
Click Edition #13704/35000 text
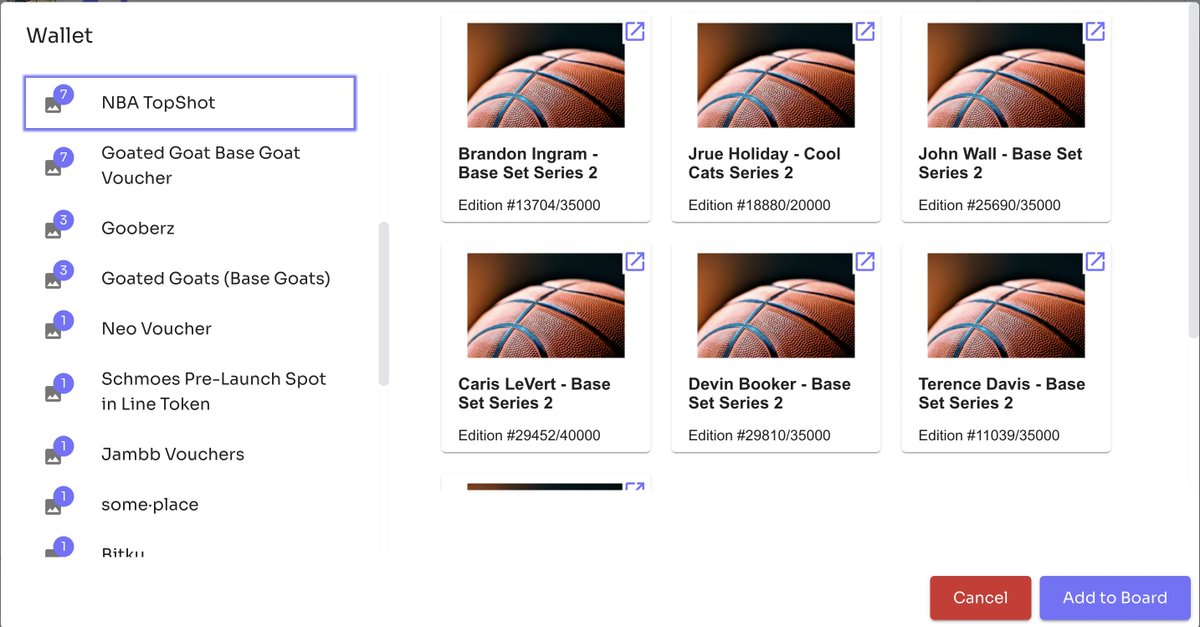529,205
